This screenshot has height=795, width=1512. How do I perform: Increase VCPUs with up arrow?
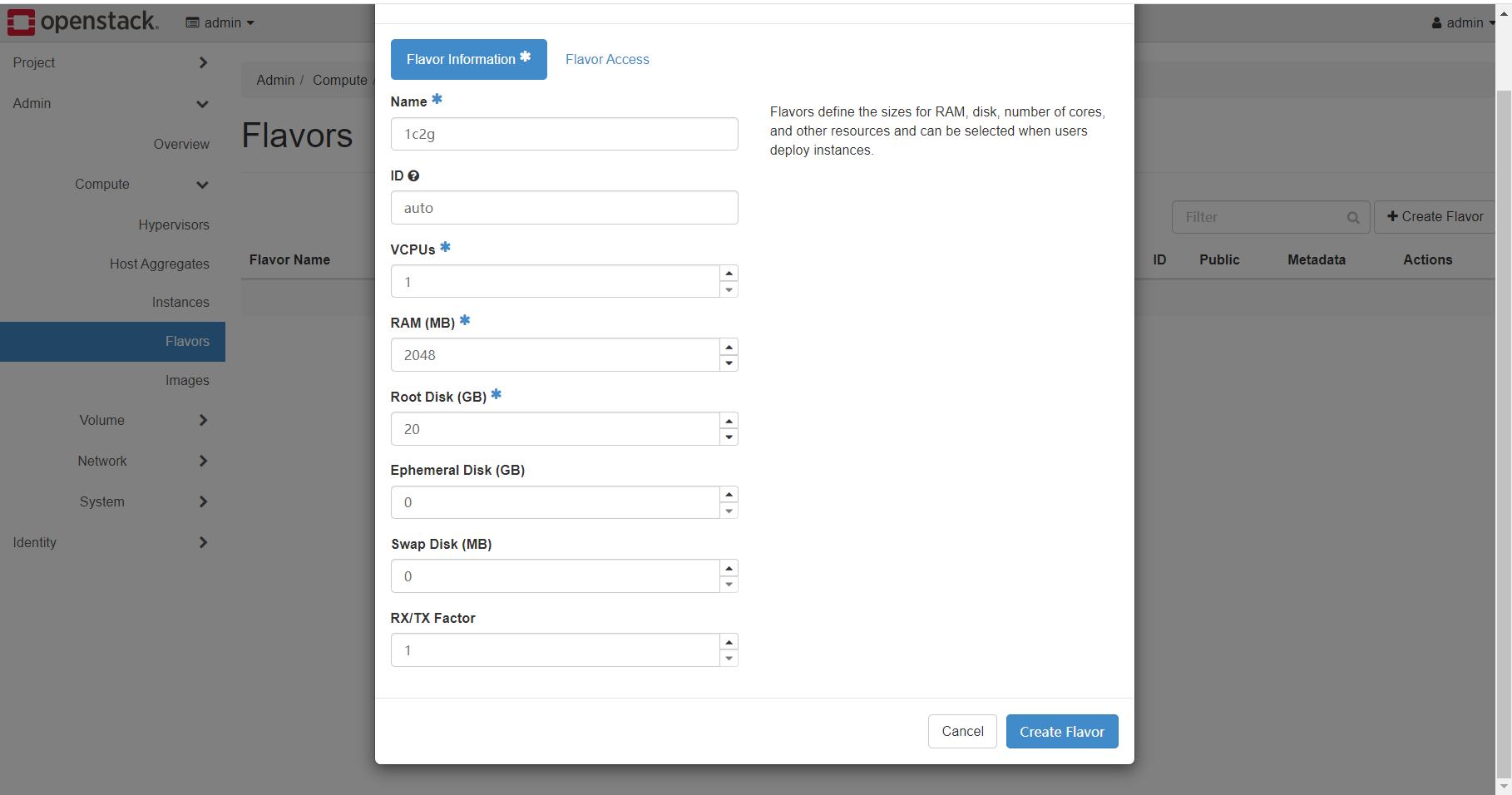point(729,274)
